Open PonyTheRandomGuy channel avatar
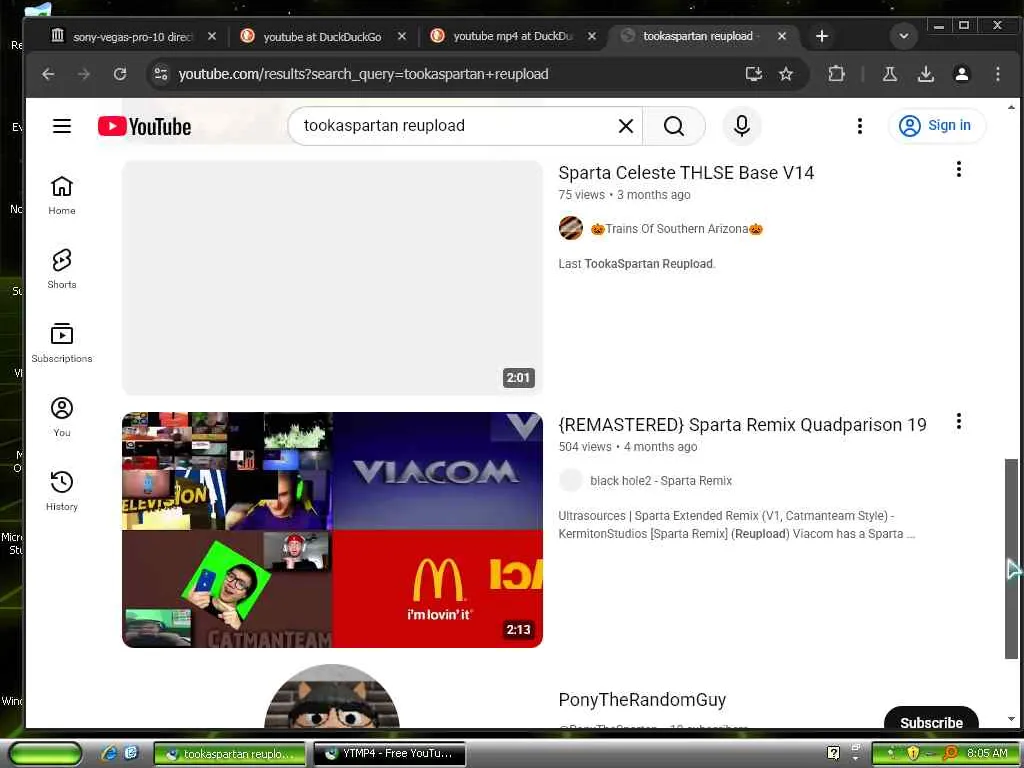The image size is (1024, 768). click(332, 696)
